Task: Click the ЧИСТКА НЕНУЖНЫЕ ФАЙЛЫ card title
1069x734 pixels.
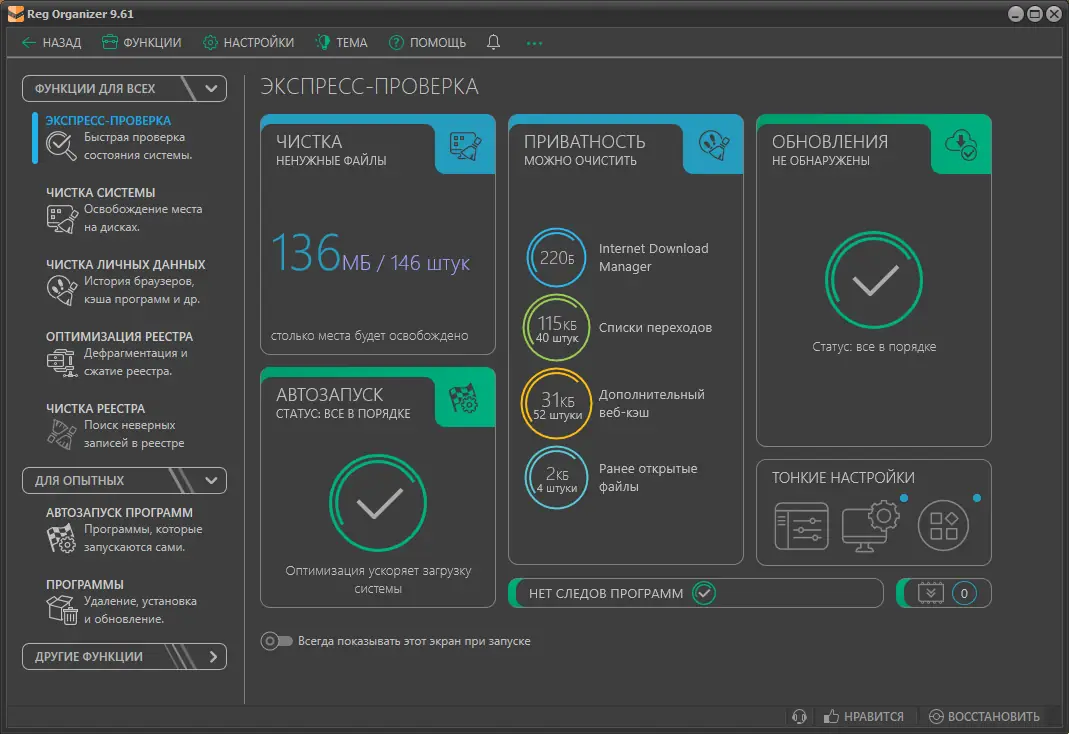Action: pos(331,149)
